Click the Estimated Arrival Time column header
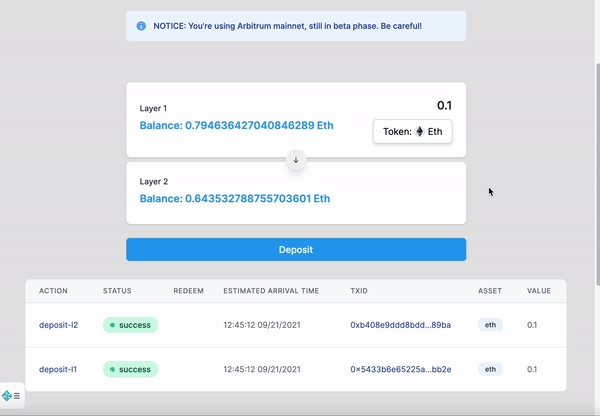The image size is (600, 416). (x=271, y=291)
